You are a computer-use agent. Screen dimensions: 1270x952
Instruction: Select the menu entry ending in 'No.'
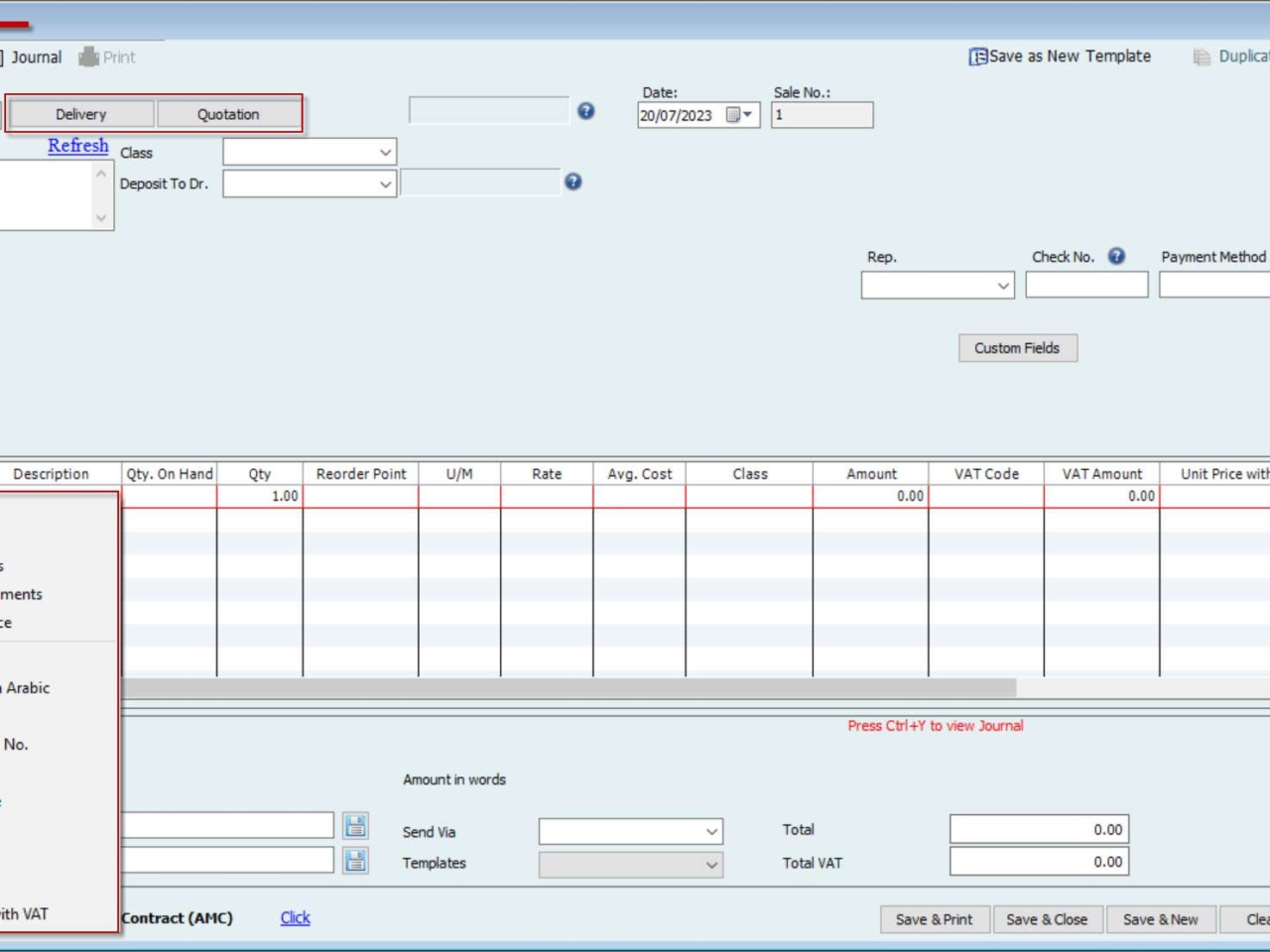click(x=58, y=745)
